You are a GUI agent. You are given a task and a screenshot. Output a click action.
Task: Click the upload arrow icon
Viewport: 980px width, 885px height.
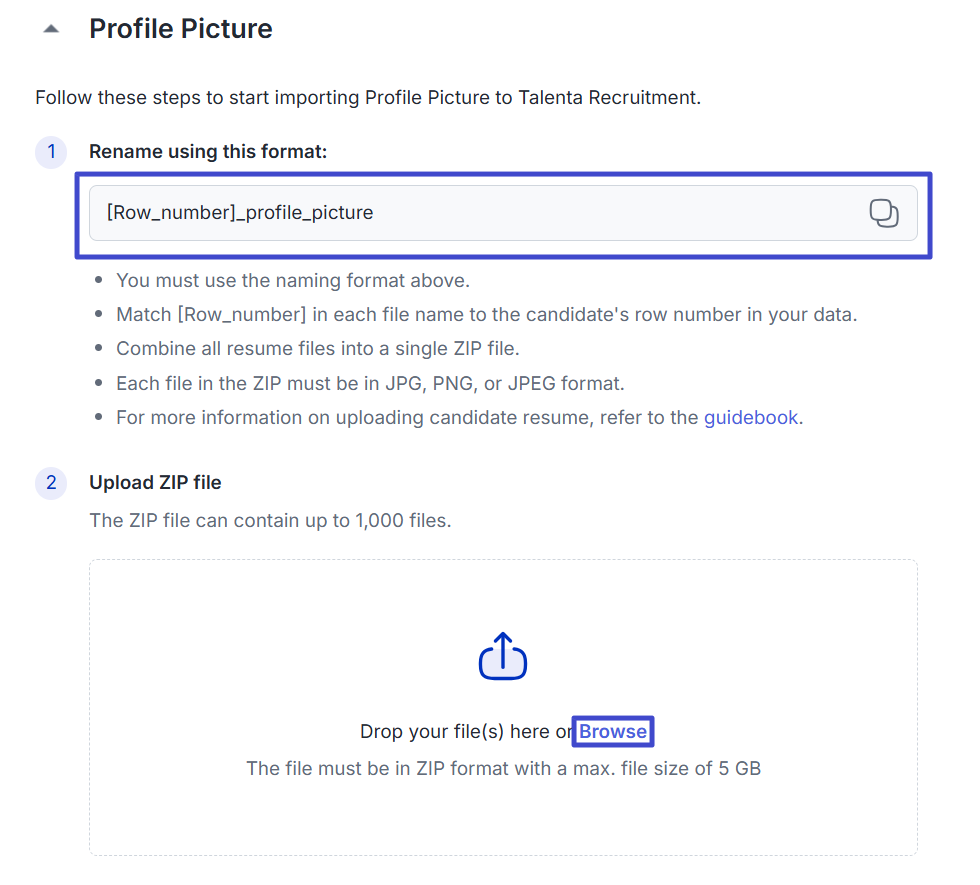pos(503,656)
